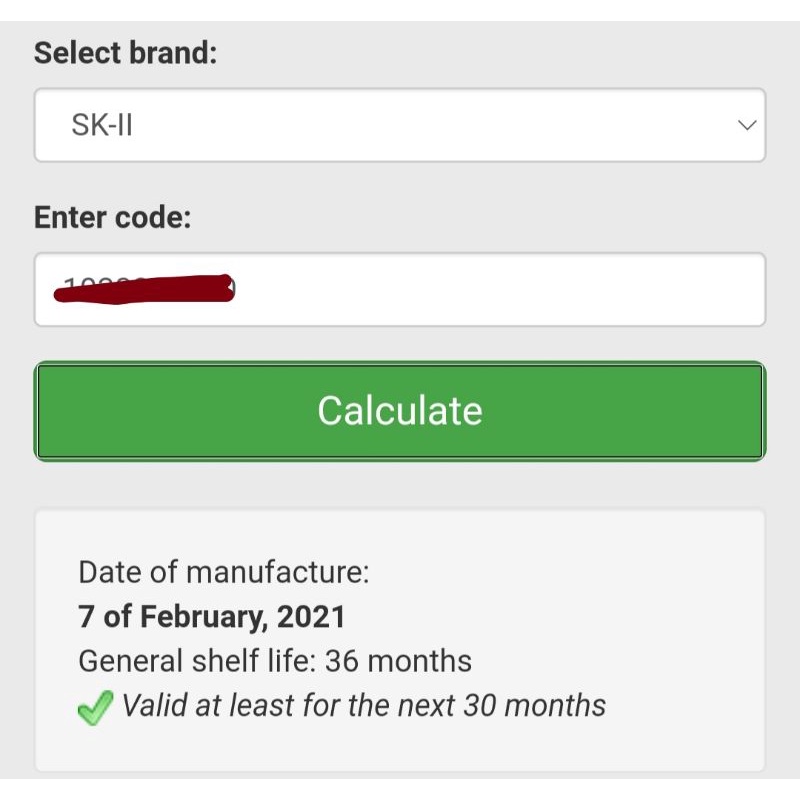
Task: Click the "7 of February, 2021" date
Action: (211, 617)
